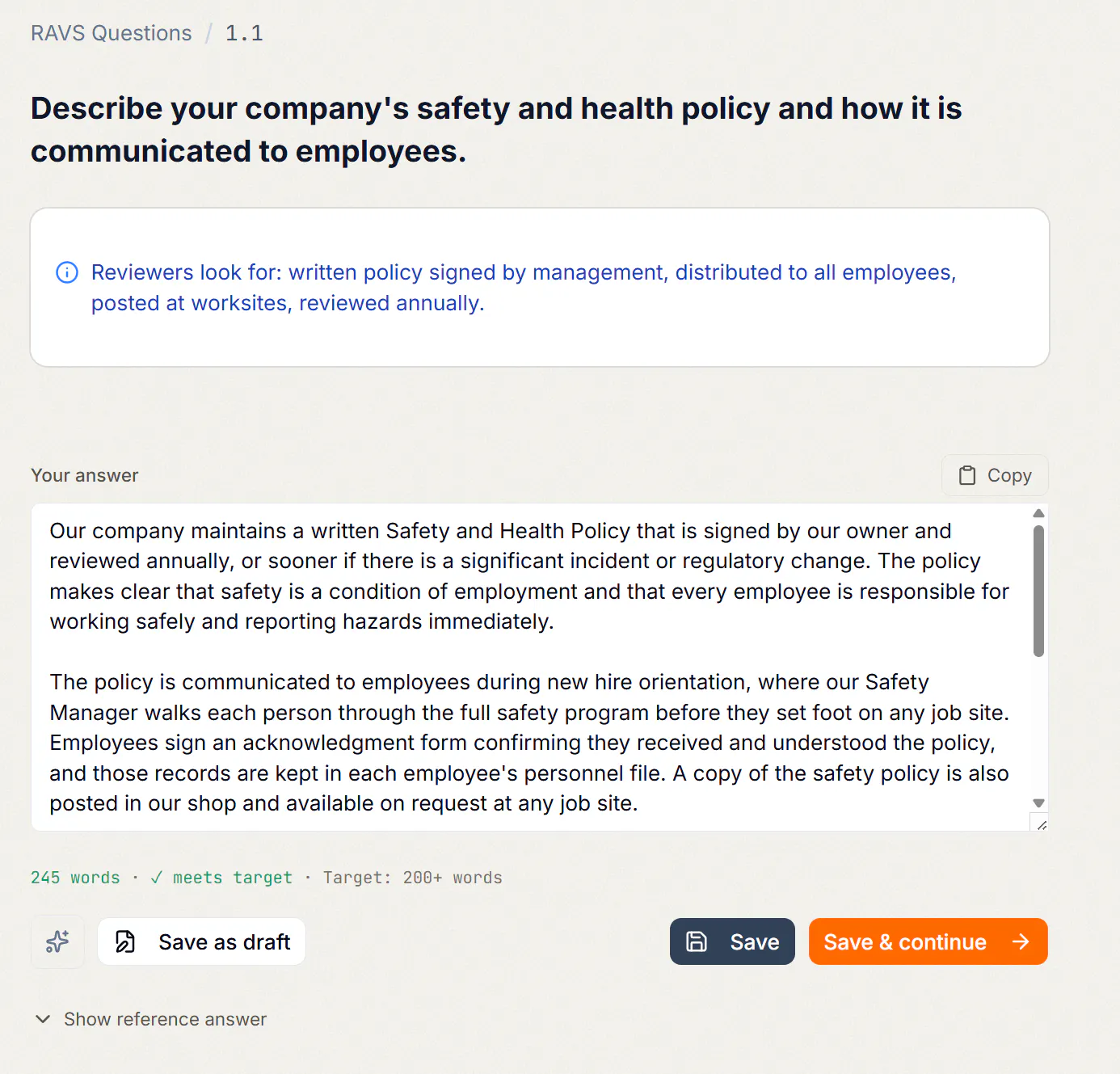Click the arrow icon on Save & continue

click(x=1021, y=941)
